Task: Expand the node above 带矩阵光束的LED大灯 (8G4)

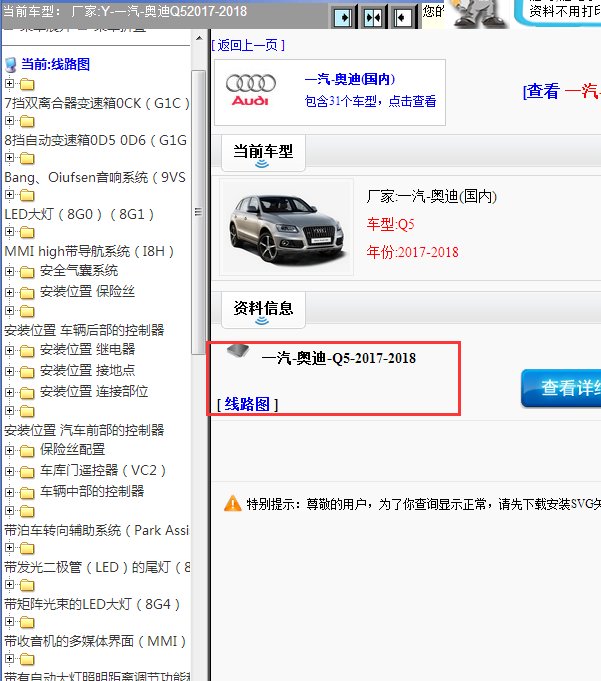Action: [9, 584]
